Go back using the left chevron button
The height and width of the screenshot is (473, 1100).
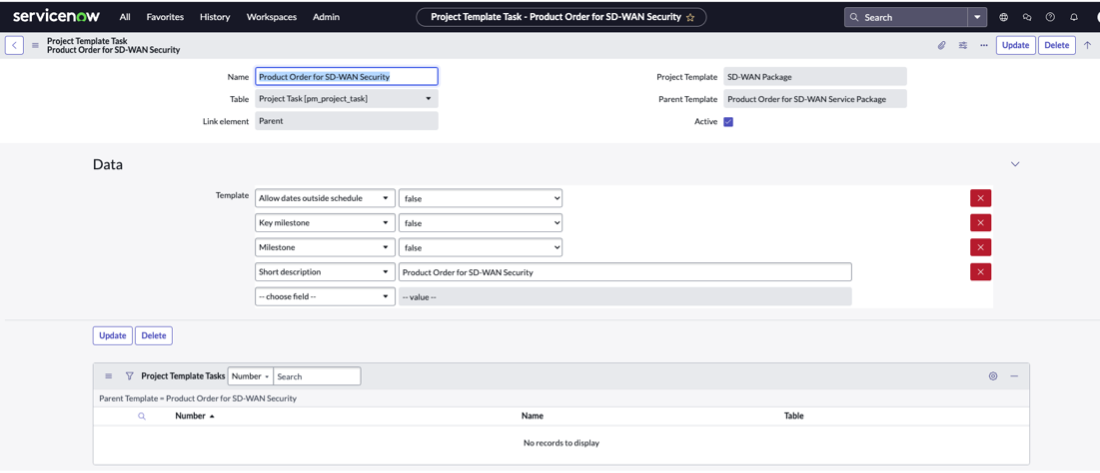point(15,46)
